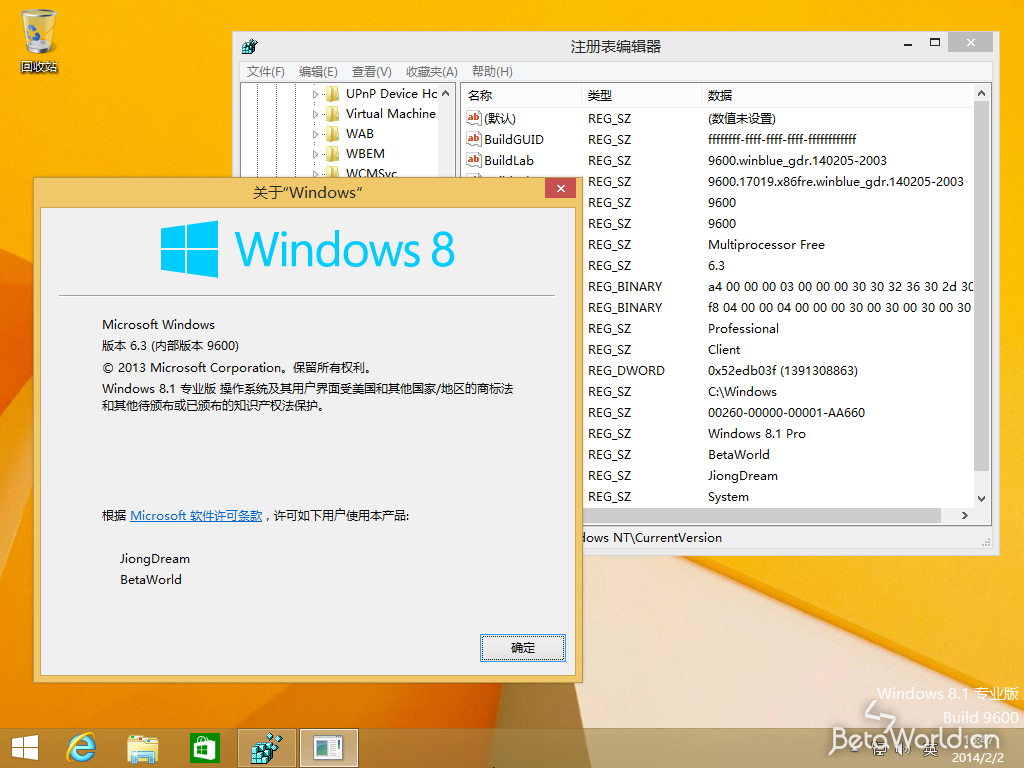Switch to Registry Editor taskbar icon
This screenshot has width=1024, height=768.
point(267,747)
